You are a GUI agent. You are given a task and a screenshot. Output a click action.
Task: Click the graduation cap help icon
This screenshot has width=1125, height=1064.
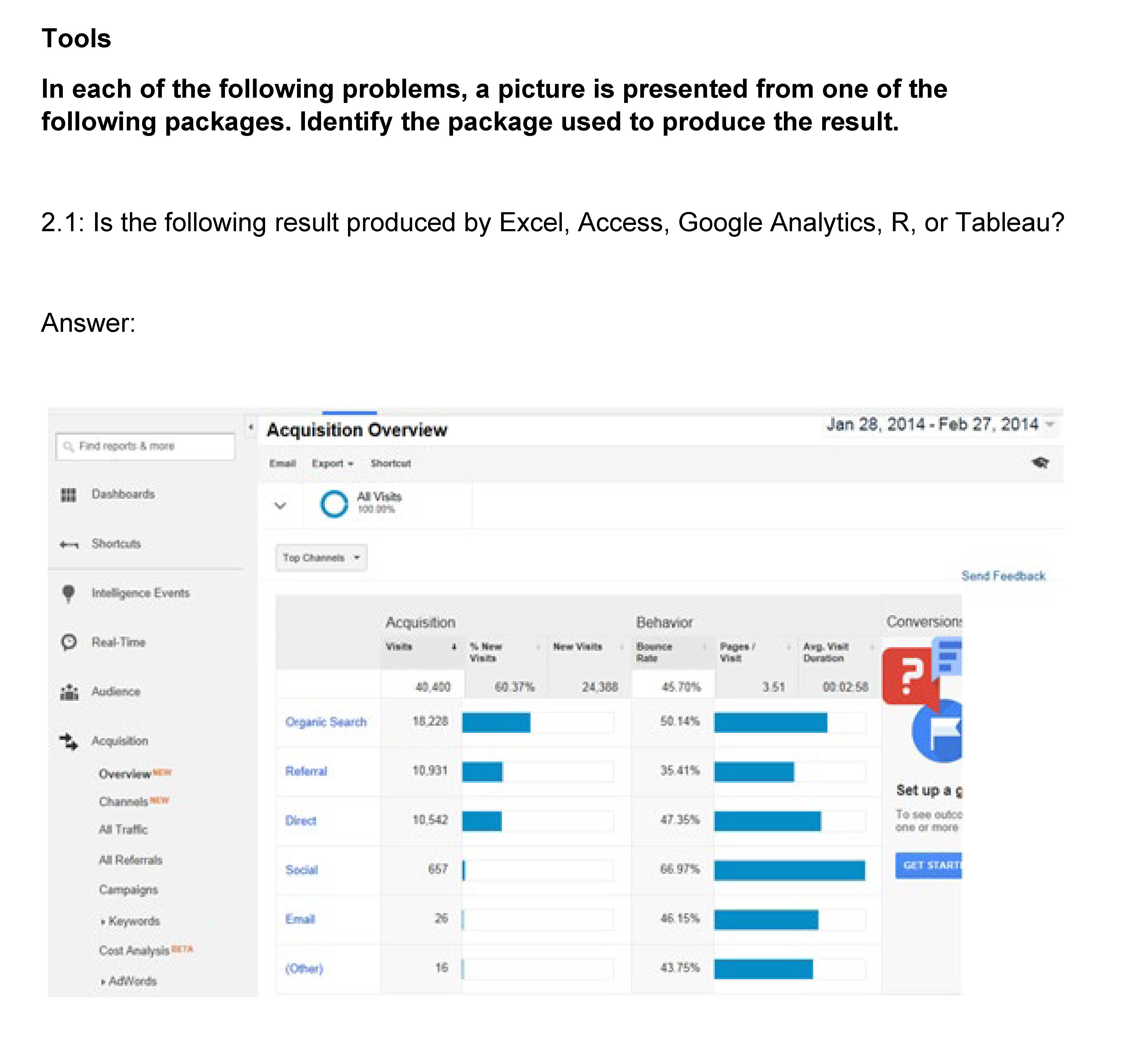tap(1040, 463)
